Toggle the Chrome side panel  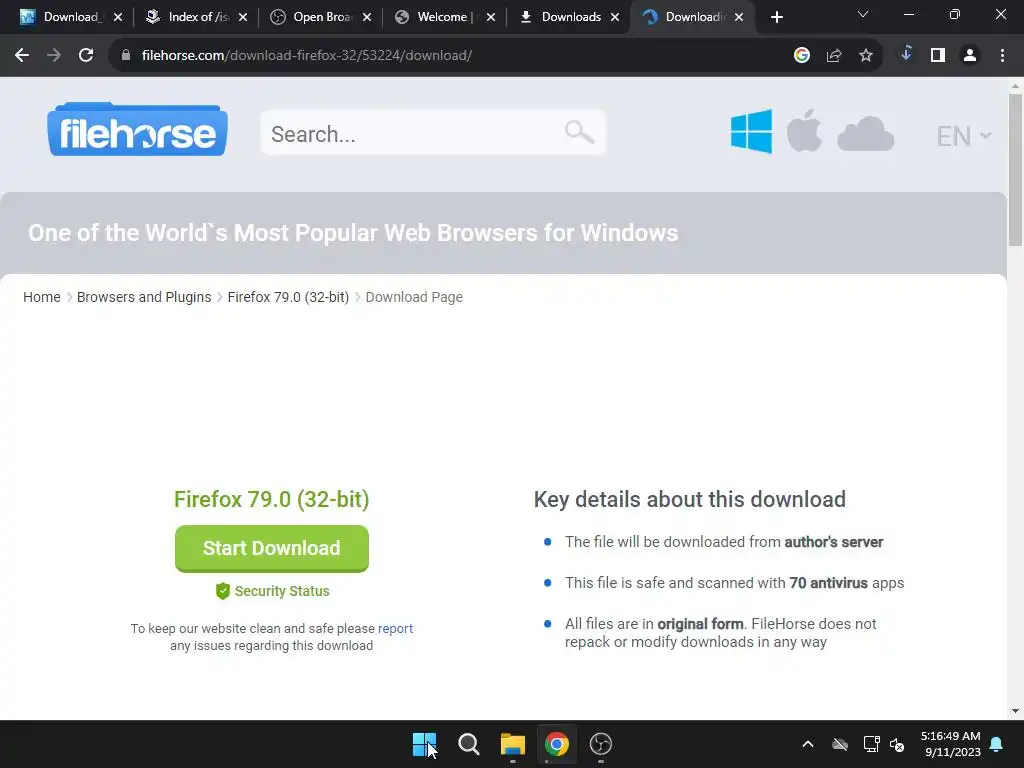[x=938, y=56]
